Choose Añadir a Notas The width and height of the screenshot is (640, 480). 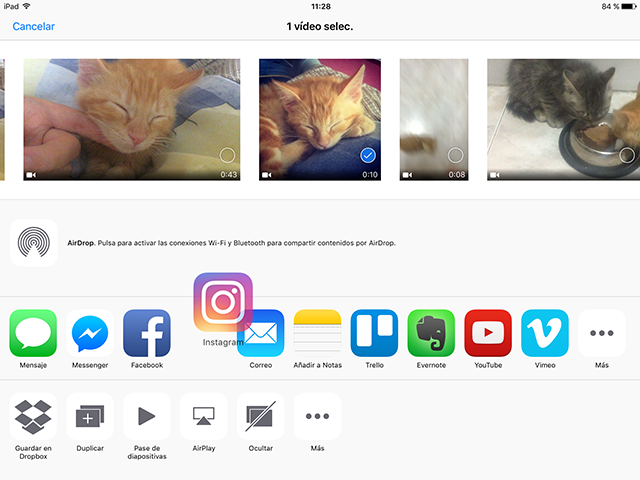tap(318, 333)
